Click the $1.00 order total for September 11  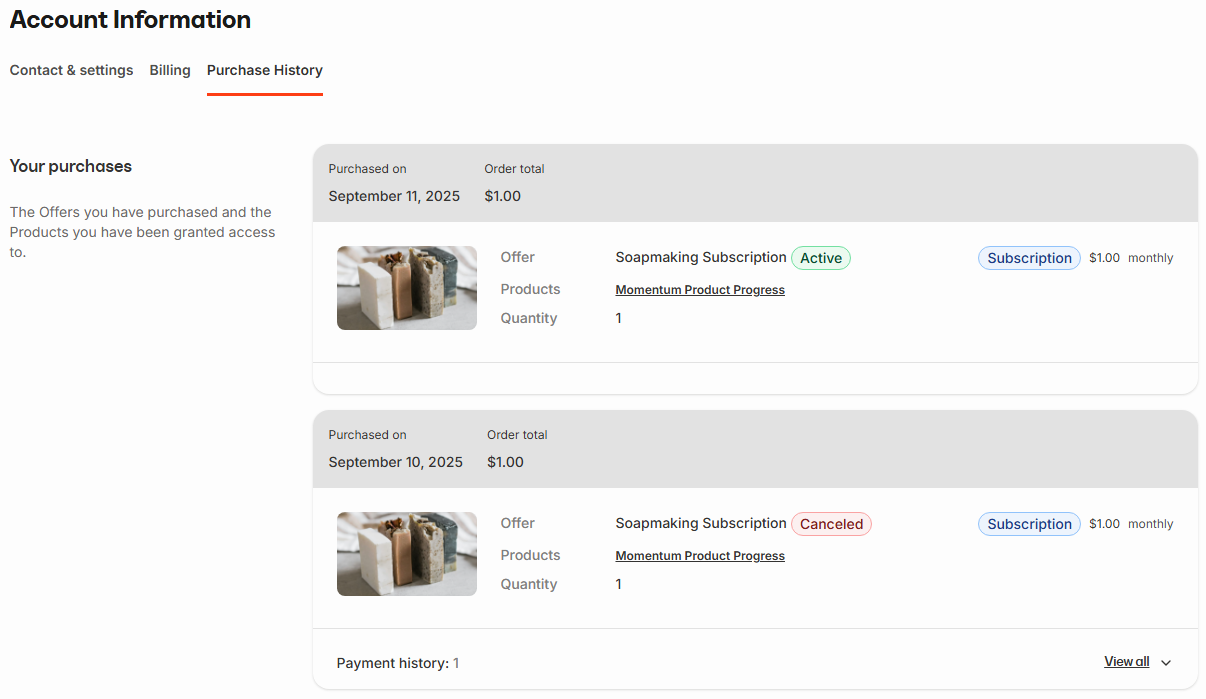[x=502, y=195]
